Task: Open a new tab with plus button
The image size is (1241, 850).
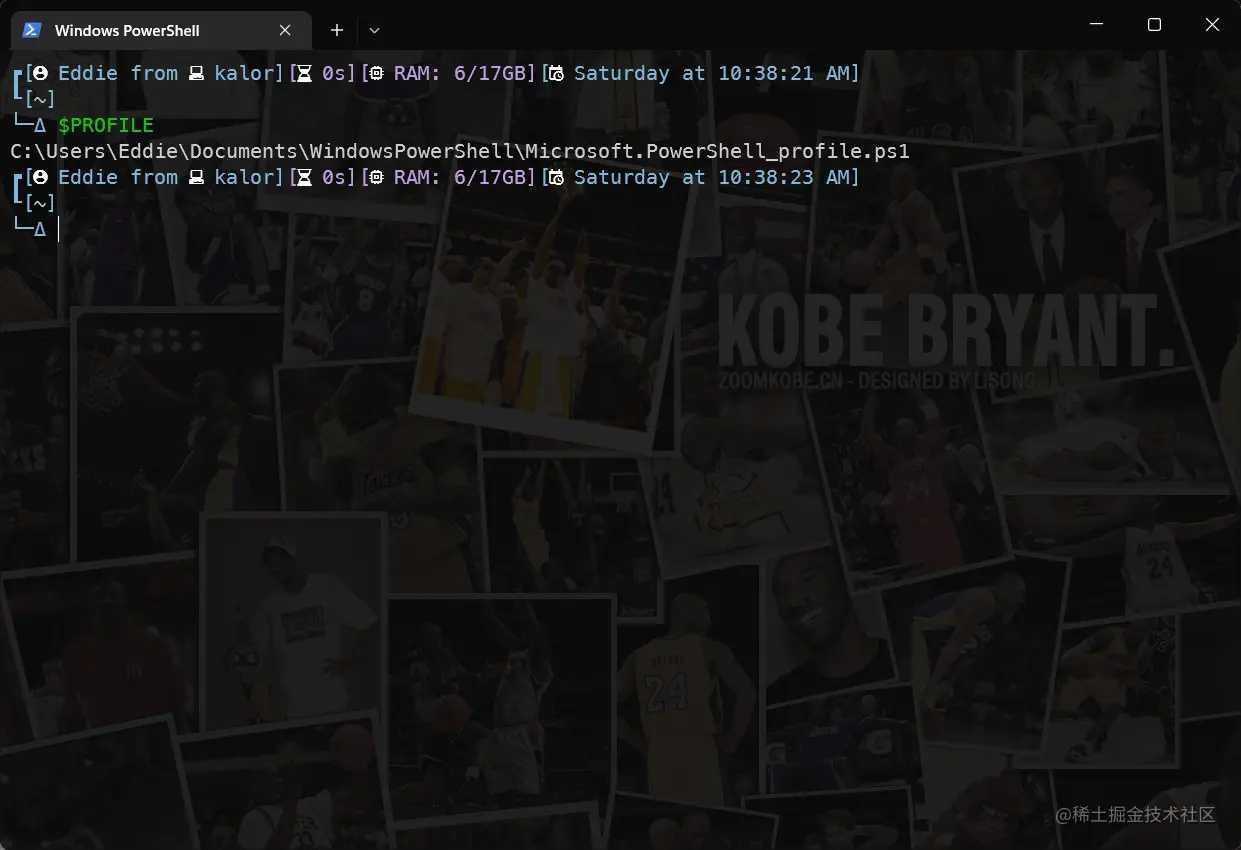Action: (x=337, y=30)
